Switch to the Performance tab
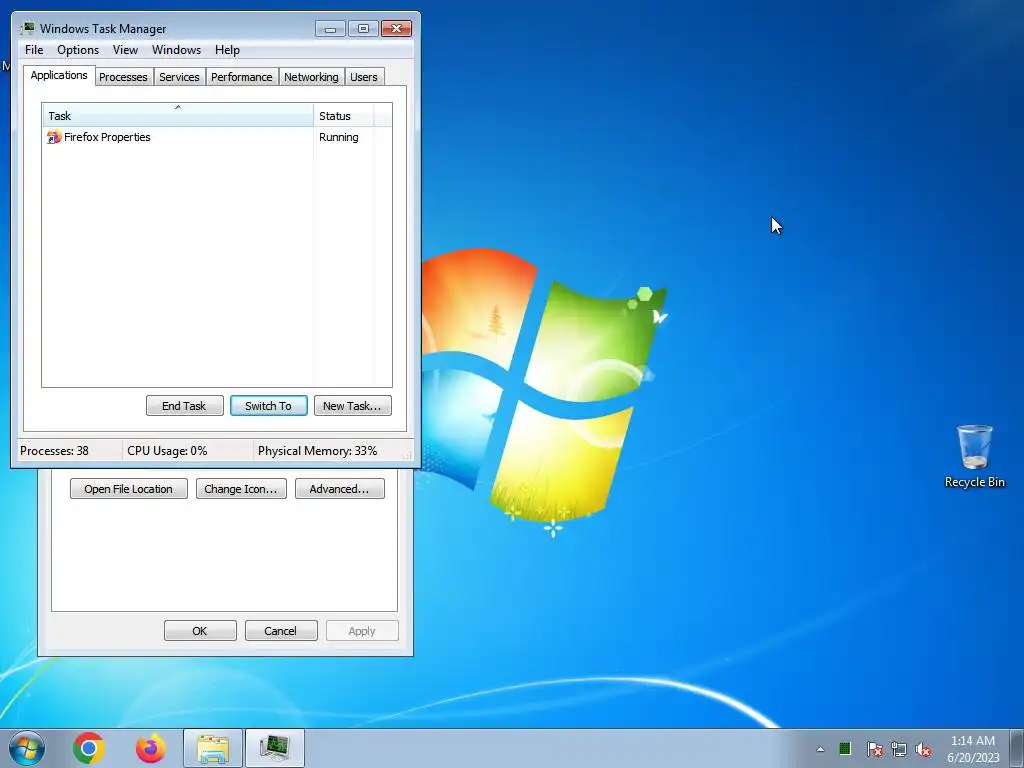The width and height of the screenshot is (1024, 768). 242,77
